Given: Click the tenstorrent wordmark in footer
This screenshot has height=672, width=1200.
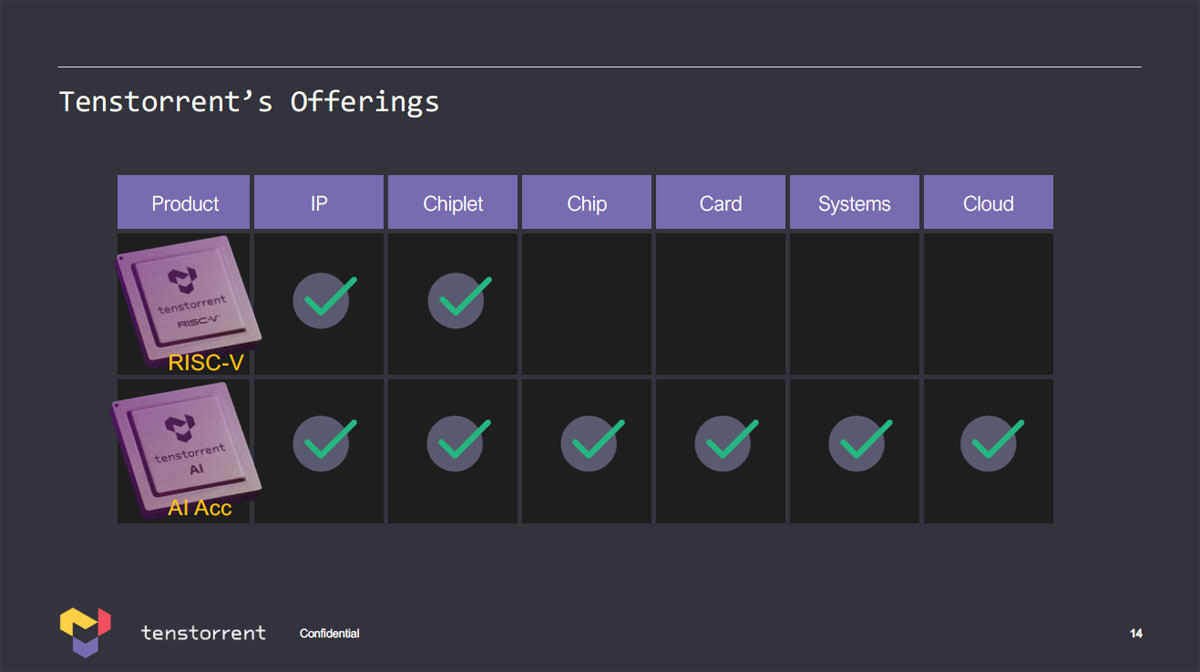Looking at the screenshot, I should click(x=204, y=632).
